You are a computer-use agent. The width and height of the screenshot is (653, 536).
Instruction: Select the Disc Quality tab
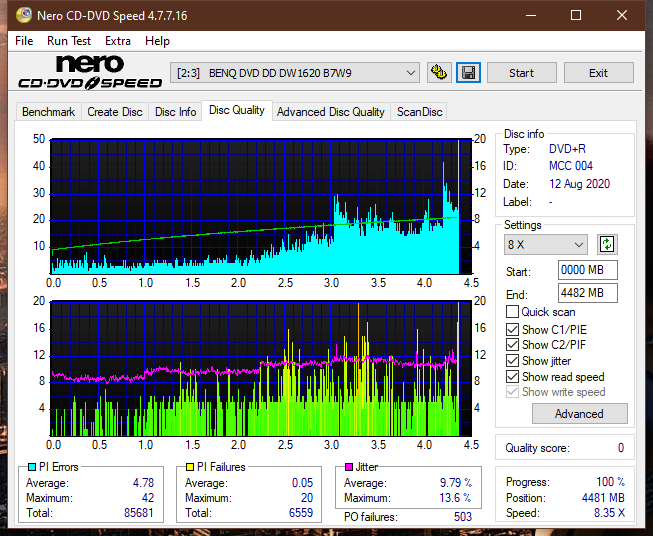click(x=237, y=110)
